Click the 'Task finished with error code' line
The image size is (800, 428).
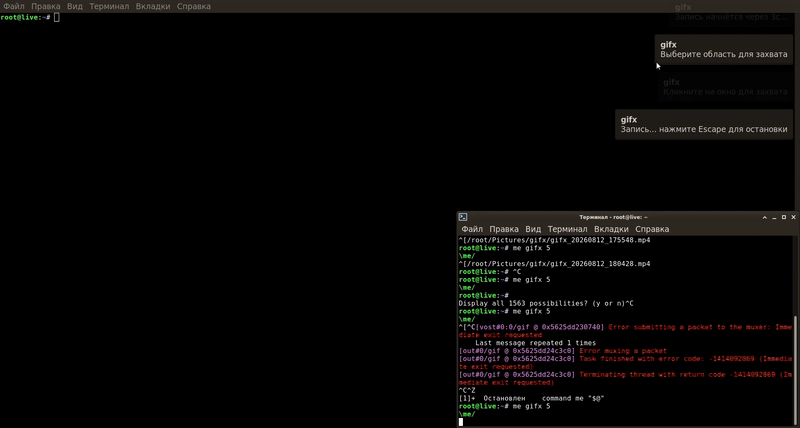[x=625, y=363]
